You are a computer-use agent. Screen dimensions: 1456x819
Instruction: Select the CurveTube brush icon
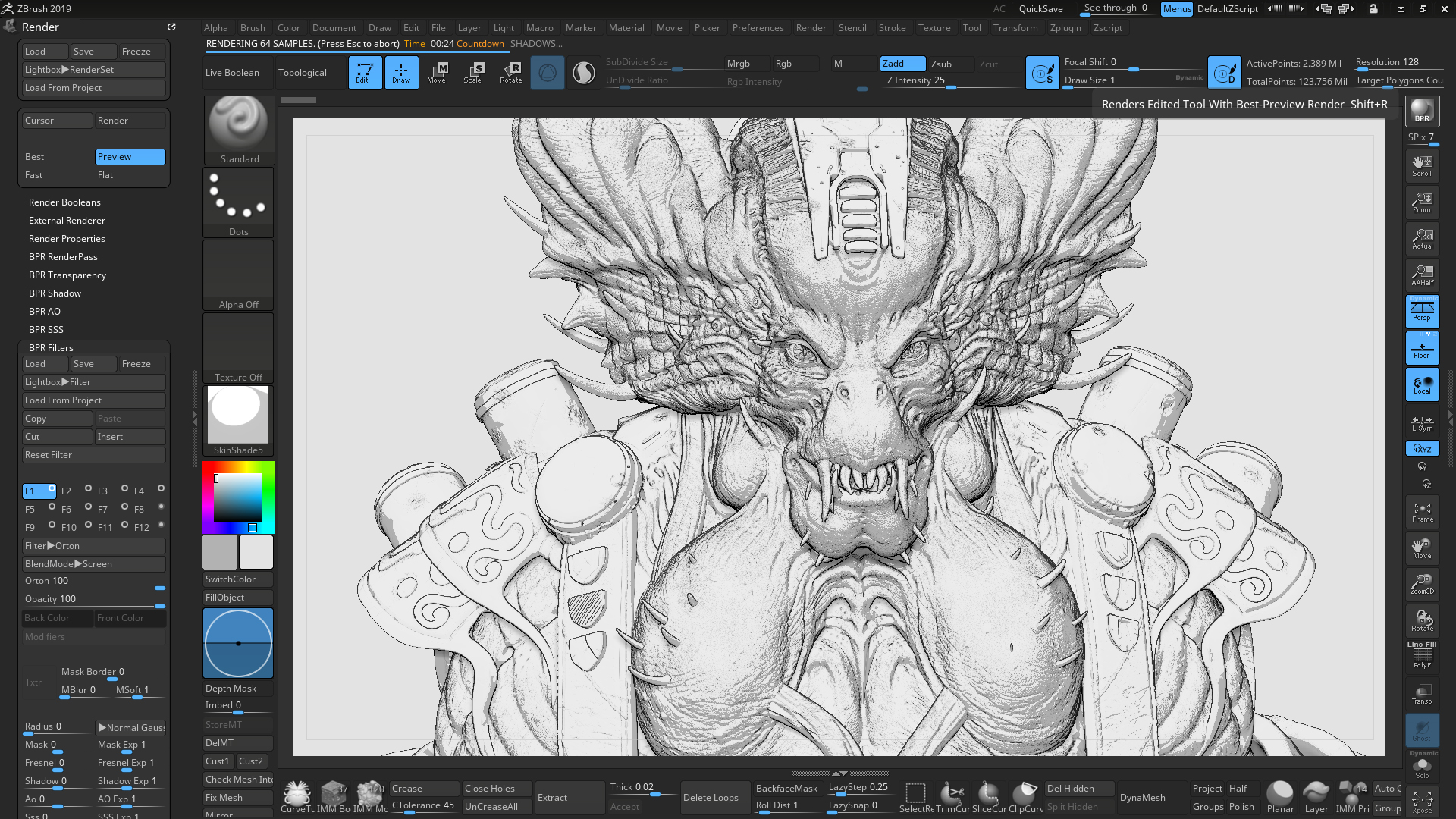(x=297, y=798)
